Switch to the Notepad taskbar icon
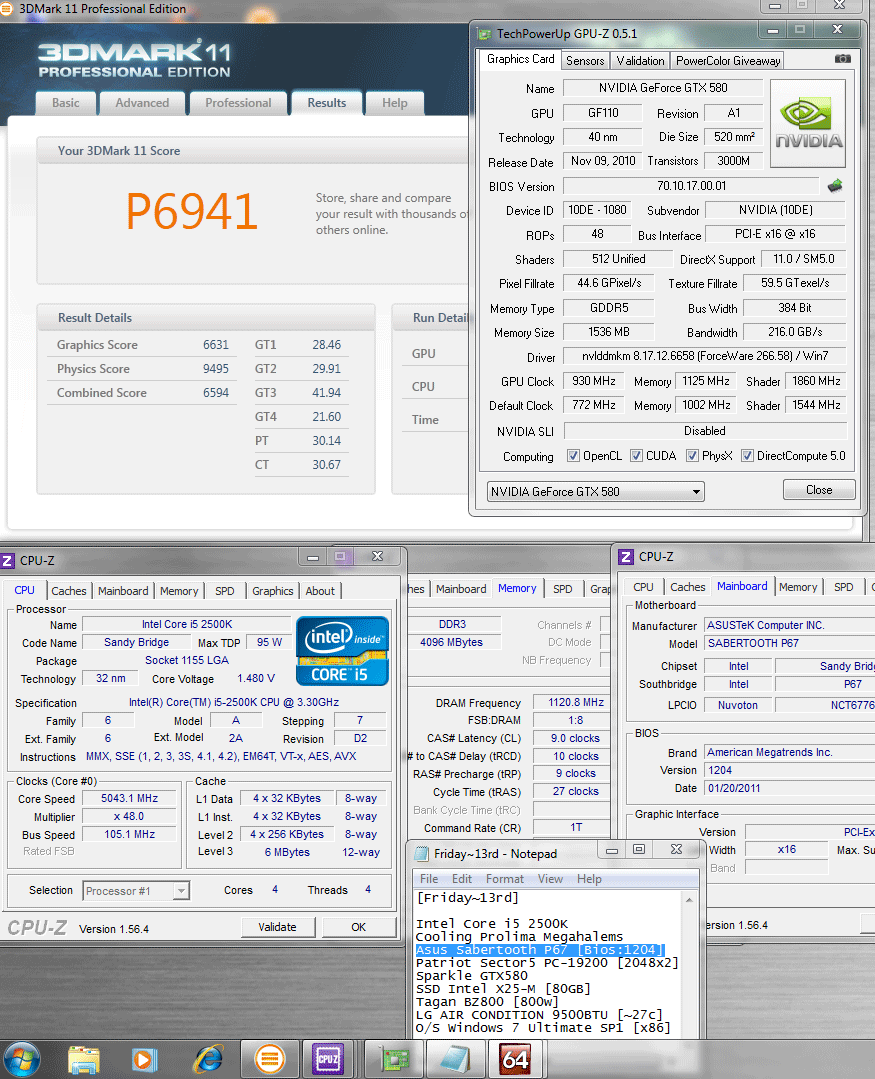The height and width of the screenshot is (1079, 875). (x=455, y=1060)
